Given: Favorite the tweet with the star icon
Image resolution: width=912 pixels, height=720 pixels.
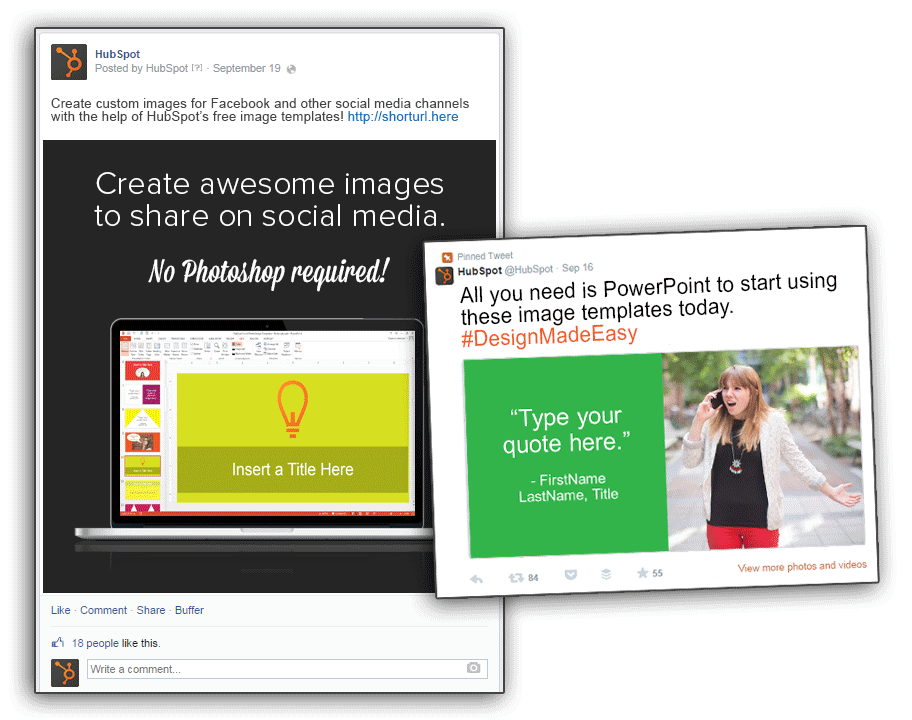Looking at the screenshot, I should pyautogui.click(x=642, y=573).
